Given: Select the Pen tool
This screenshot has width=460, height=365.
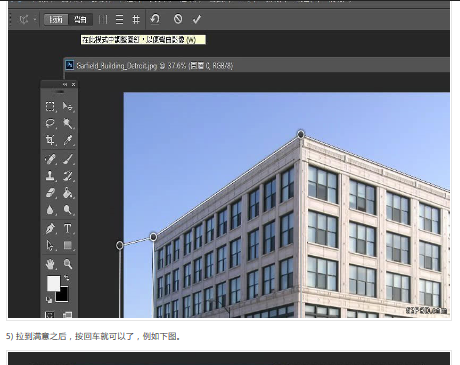Looking at the screenshot, I should [x=50, y=229].
